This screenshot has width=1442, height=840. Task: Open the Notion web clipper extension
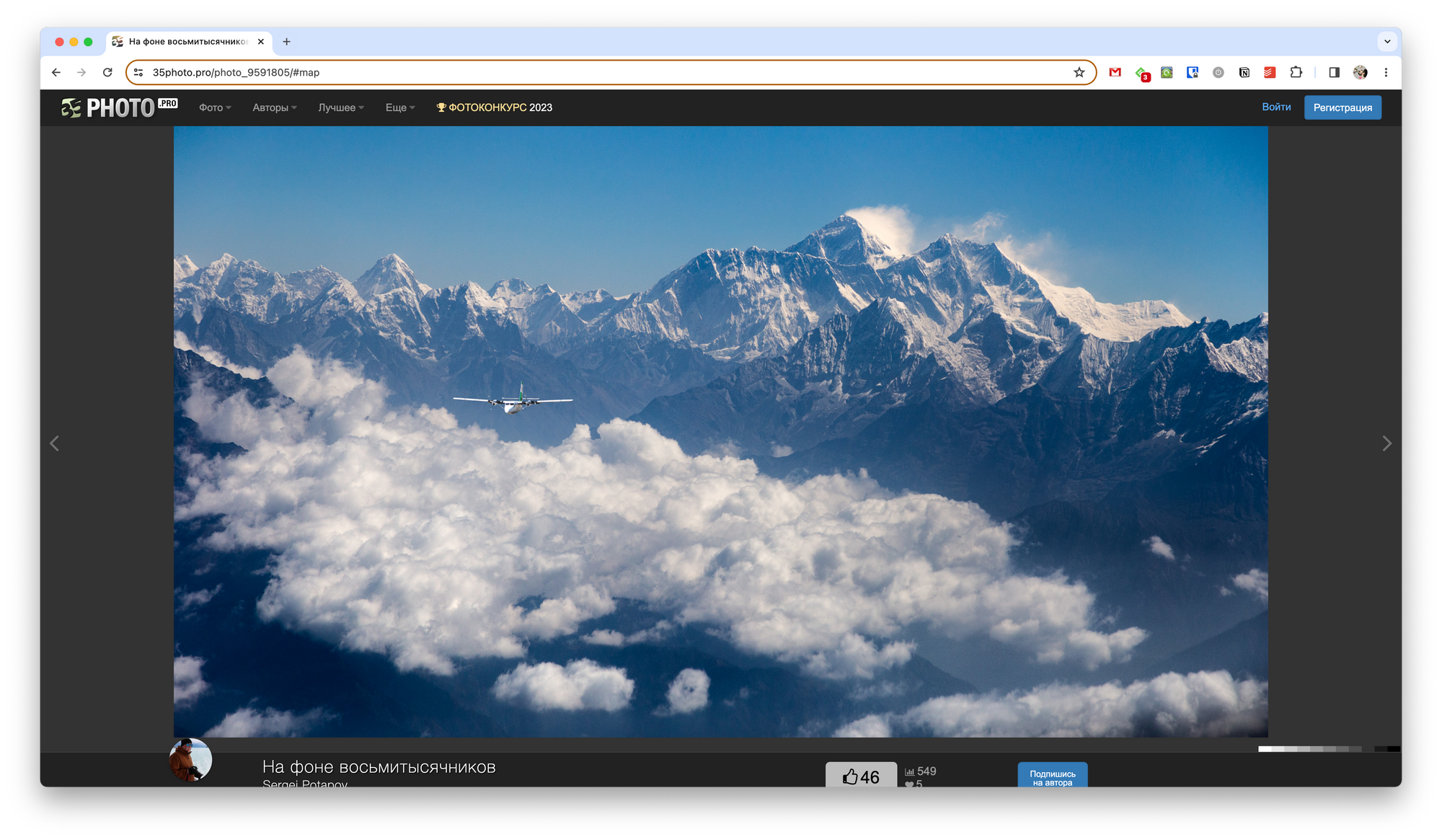[x=1244, y=72]
